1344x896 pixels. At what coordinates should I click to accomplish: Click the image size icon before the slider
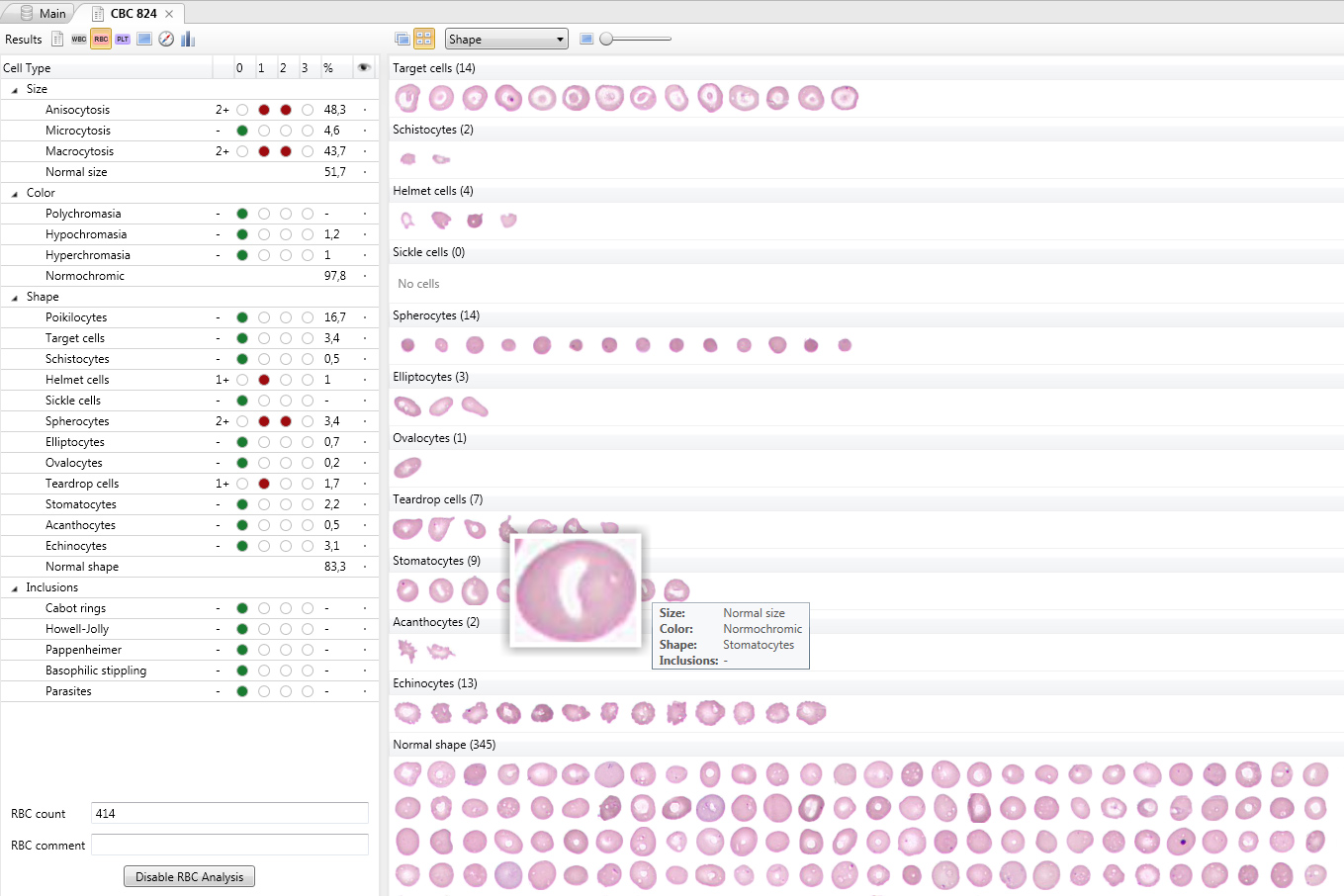point(586,40)
